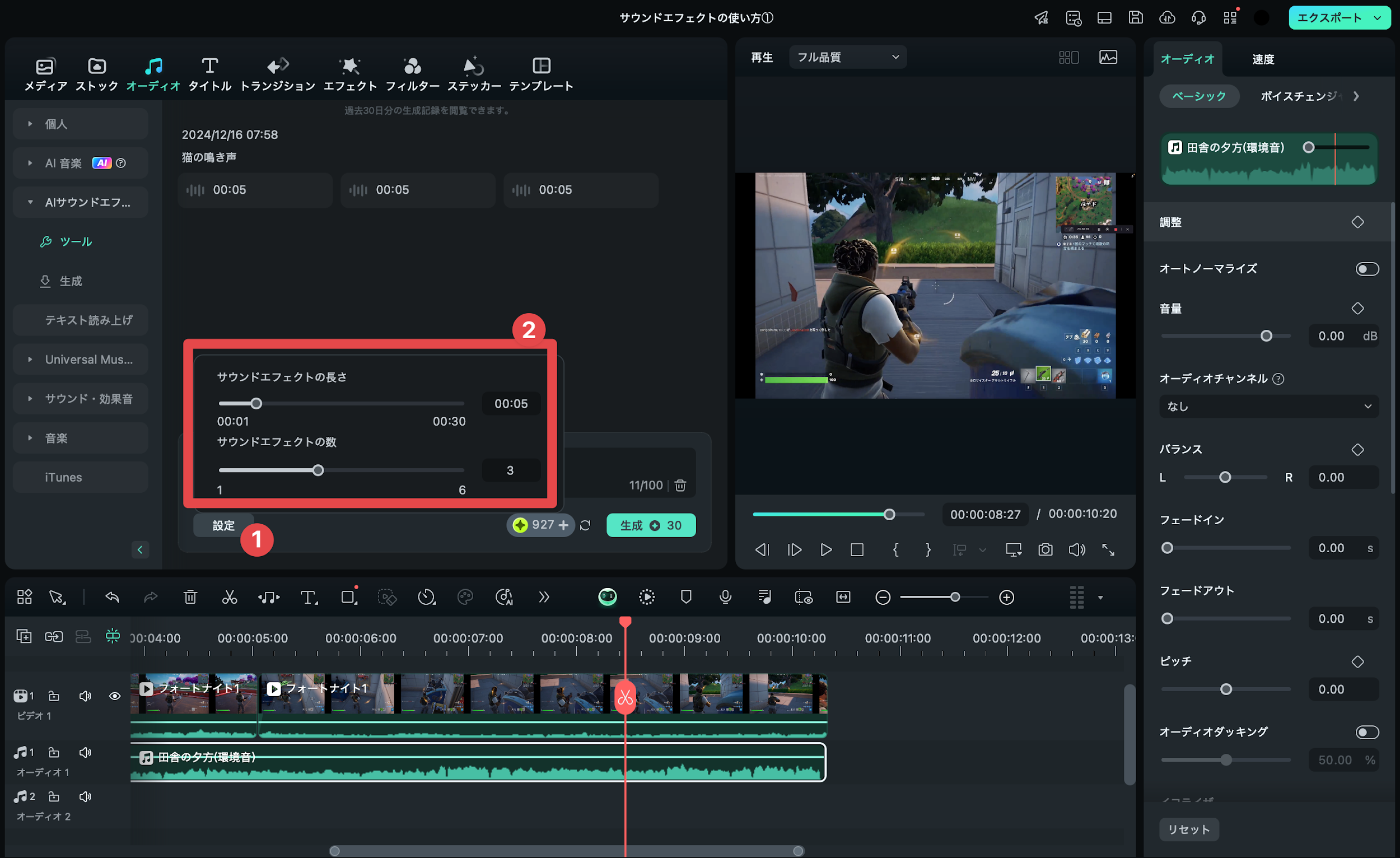This screenshot has height=858, width=1400.
Task: Open cloud upload icon in top bar
Action: [x=1167, y=17]
